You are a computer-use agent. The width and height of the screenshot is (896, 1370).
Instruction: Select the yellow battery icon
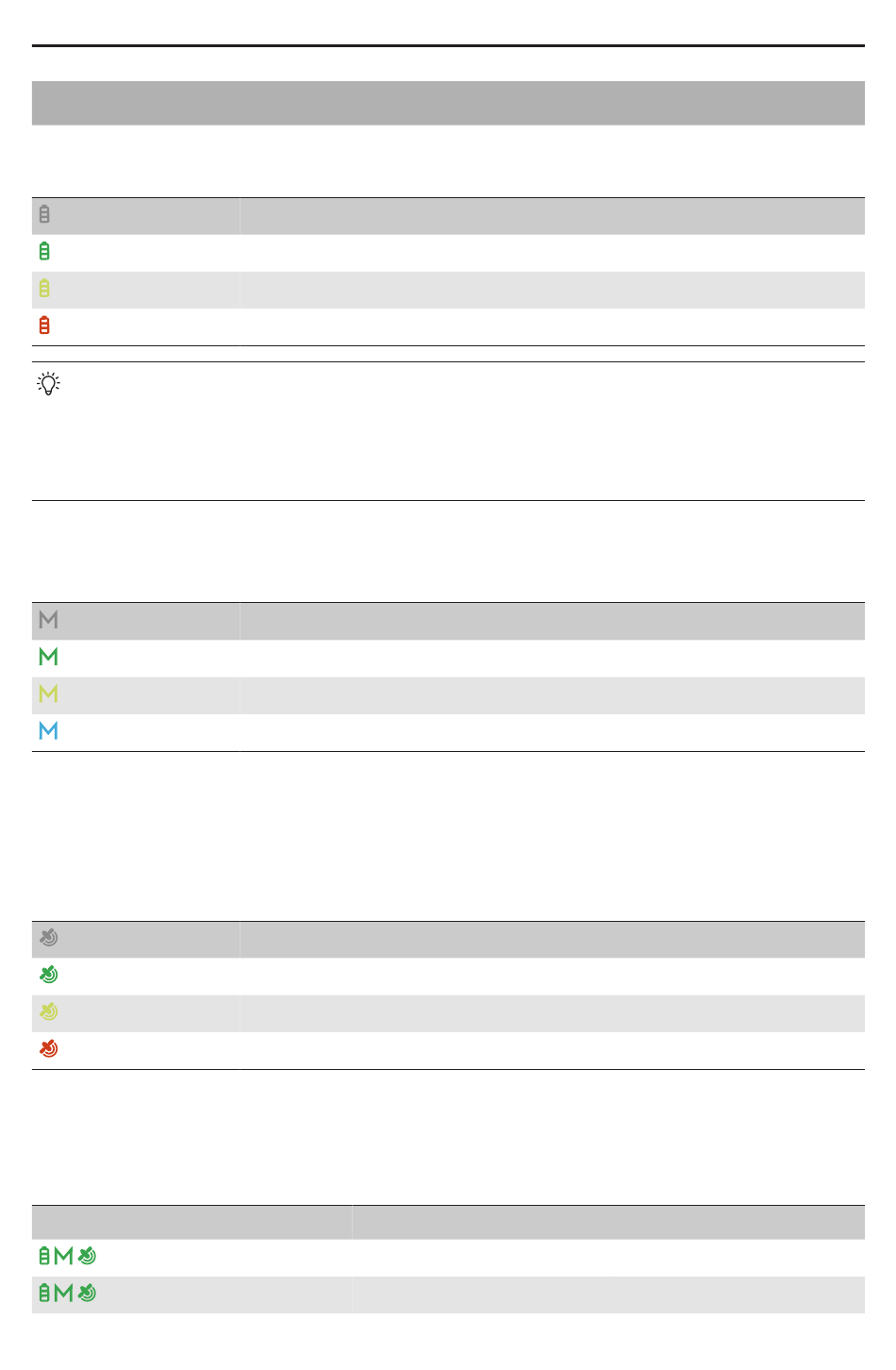[x=44, y=289]
